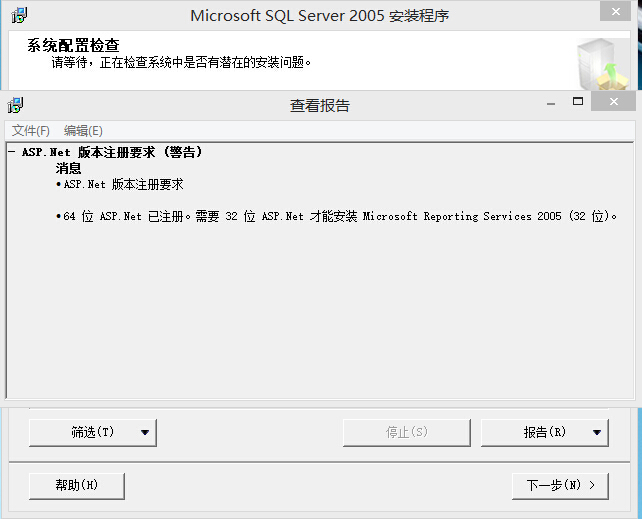Viewport: 642px width, 519px height.
Task: Click 下一步(N) to continue setup
Action: tap(560, 486)
